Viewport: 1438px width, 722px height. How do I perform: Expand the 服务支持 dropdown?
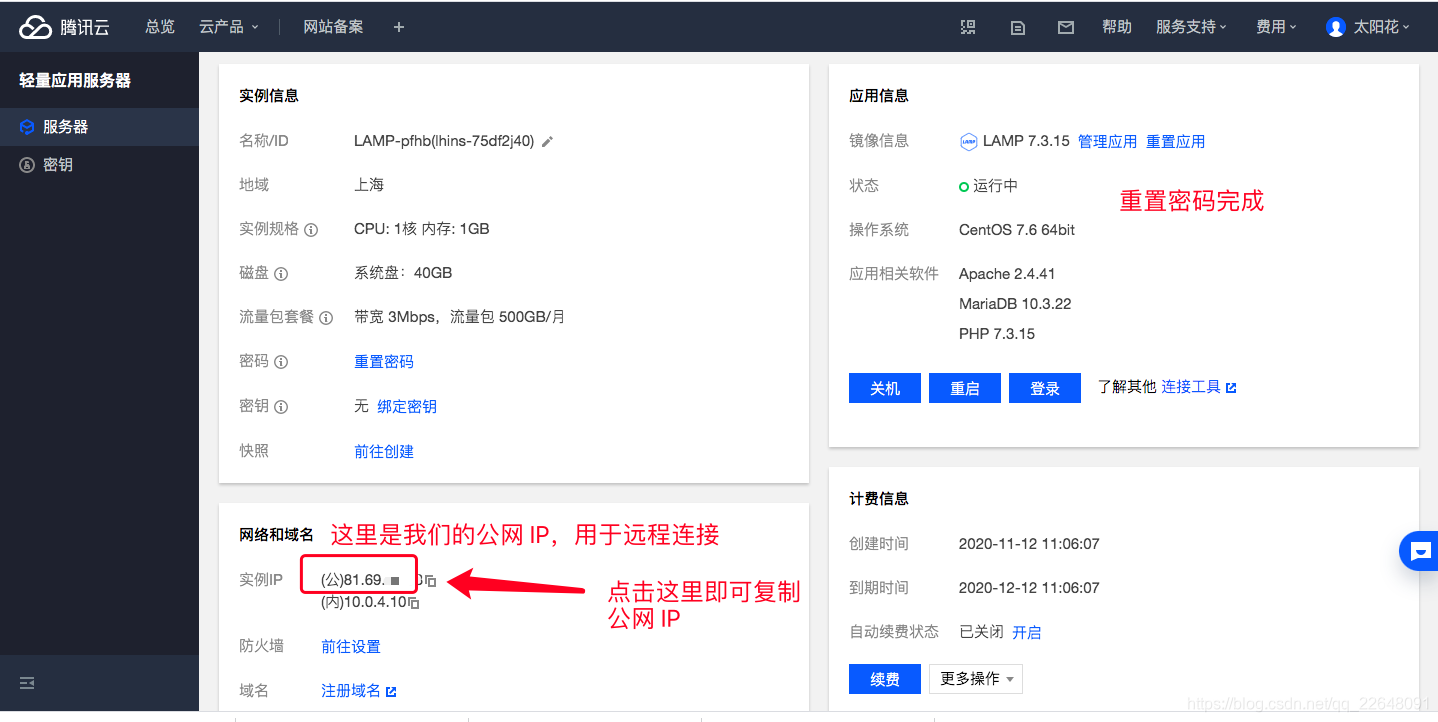(1191, 27)
